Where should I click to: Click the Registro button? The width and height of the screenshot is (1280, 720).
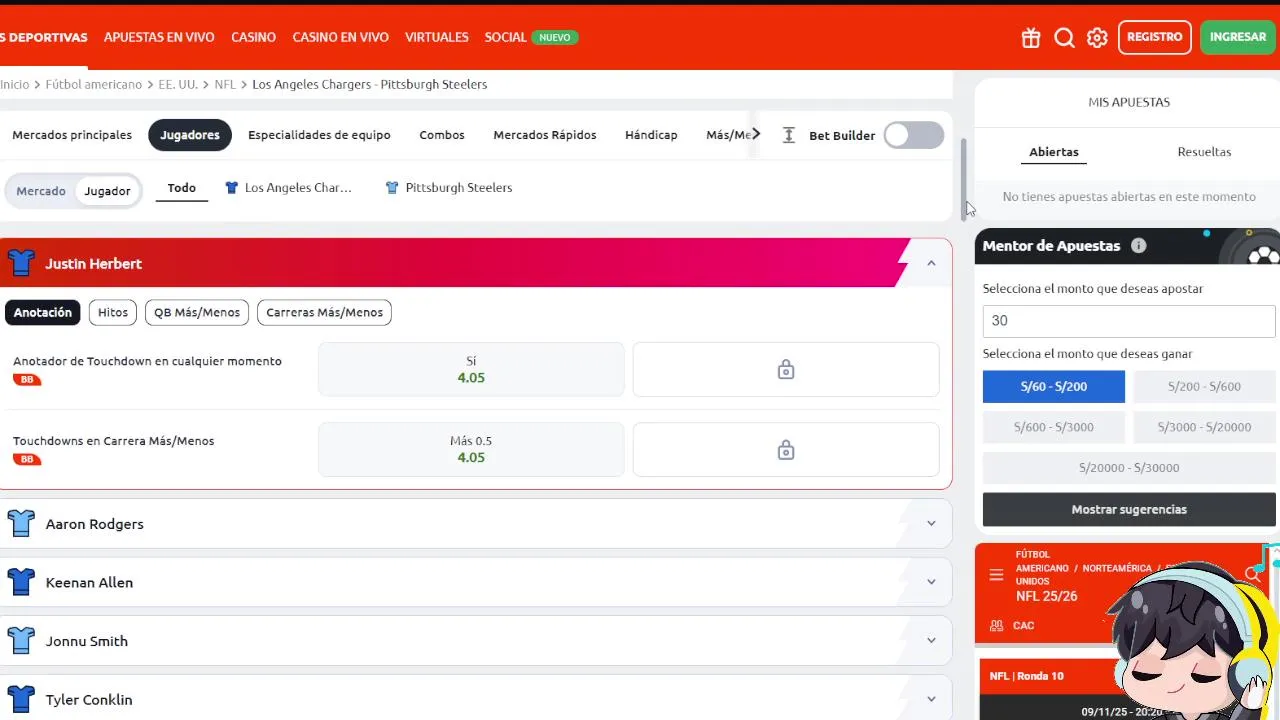1155,37
